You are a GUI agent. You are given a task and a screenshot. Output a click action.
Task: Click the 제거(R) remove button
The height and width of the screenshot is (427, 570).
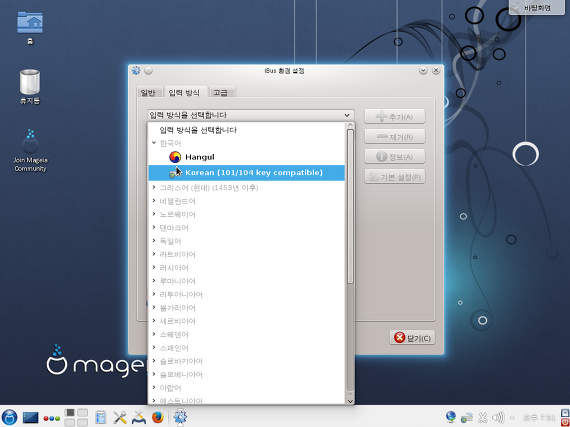[x=395, y=137]
